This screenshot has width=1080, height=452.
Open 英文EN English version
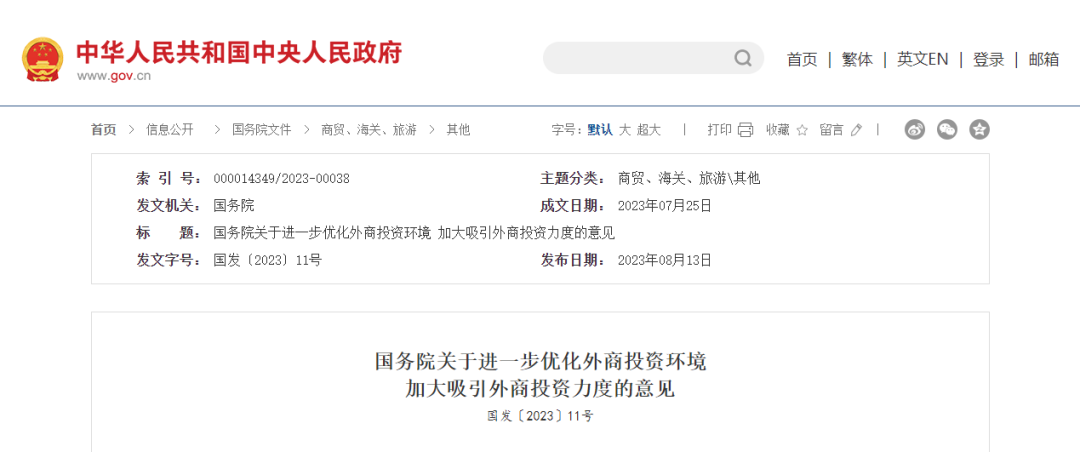[x=922, y=60]
